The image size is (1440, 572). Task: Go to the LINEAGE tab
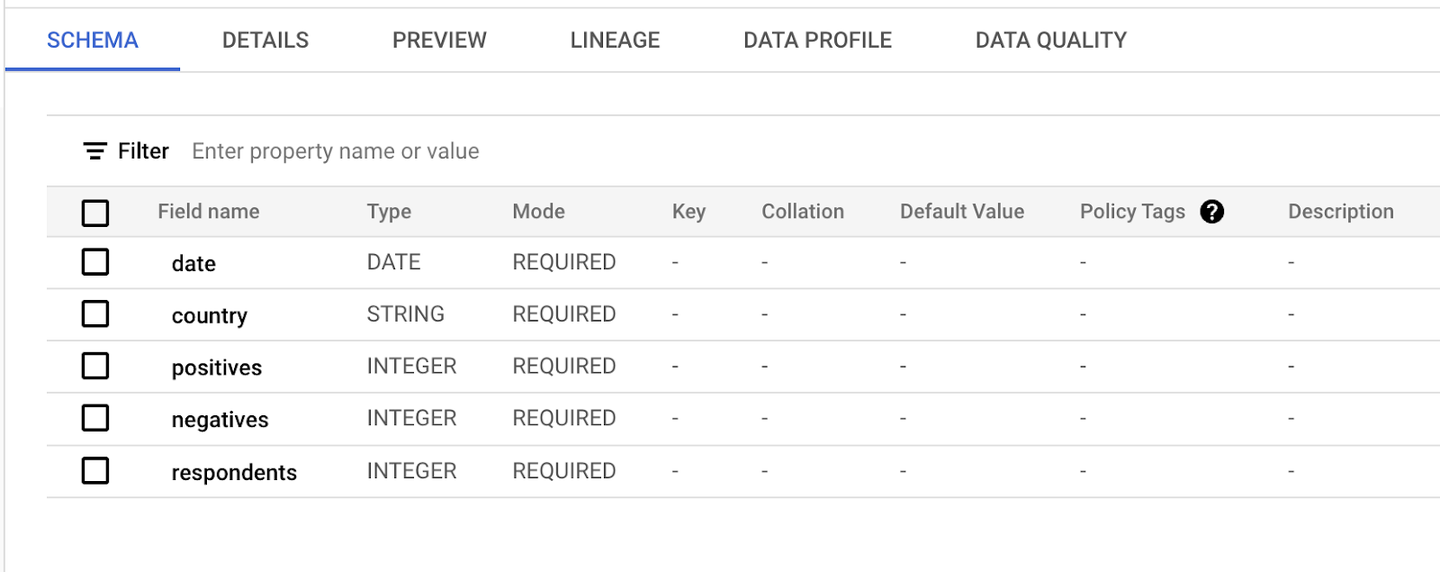coord(615,41)
